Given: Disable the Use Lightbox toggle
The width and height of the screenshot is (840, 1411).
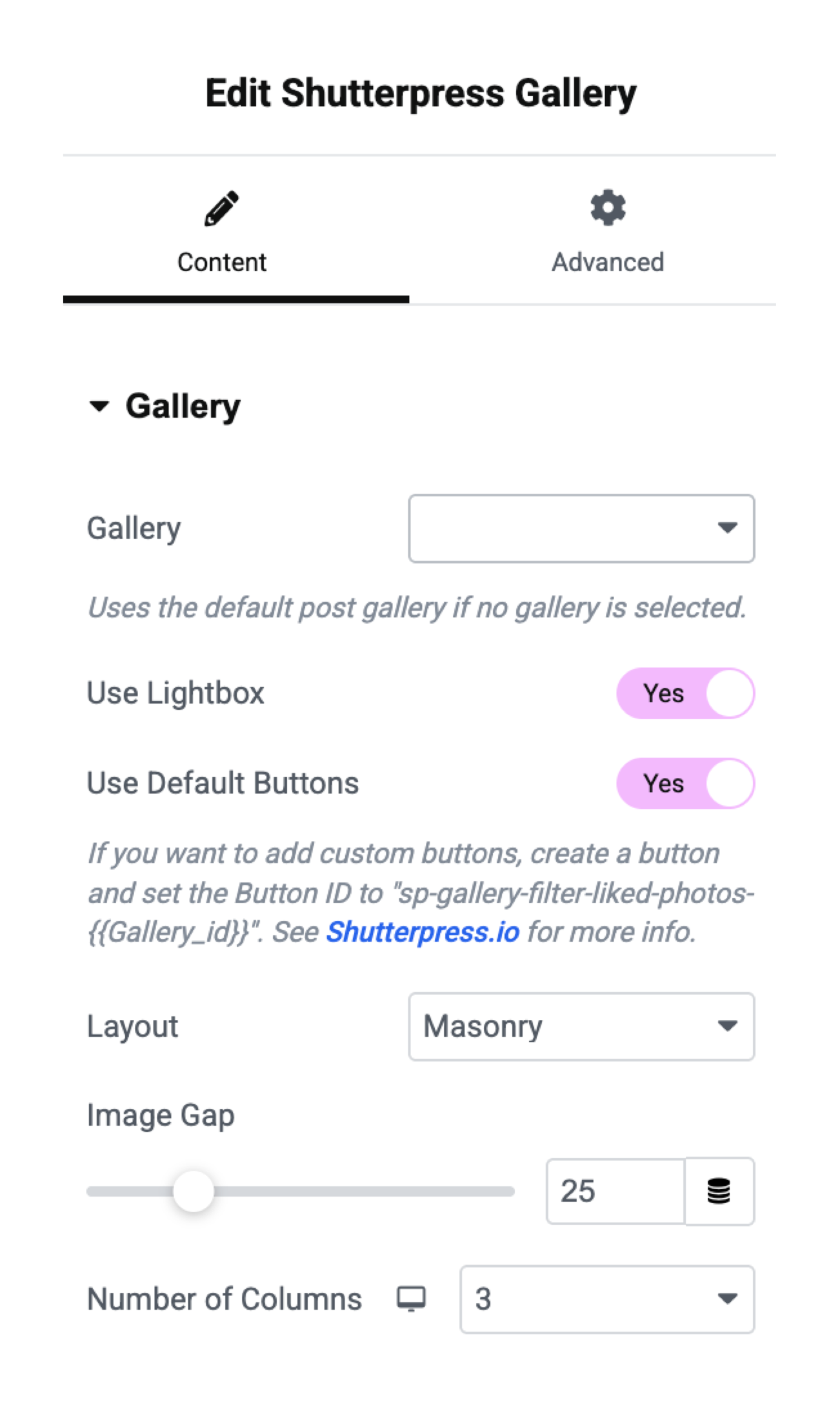Looking at the screenshot, I should (x=685, y=693).
